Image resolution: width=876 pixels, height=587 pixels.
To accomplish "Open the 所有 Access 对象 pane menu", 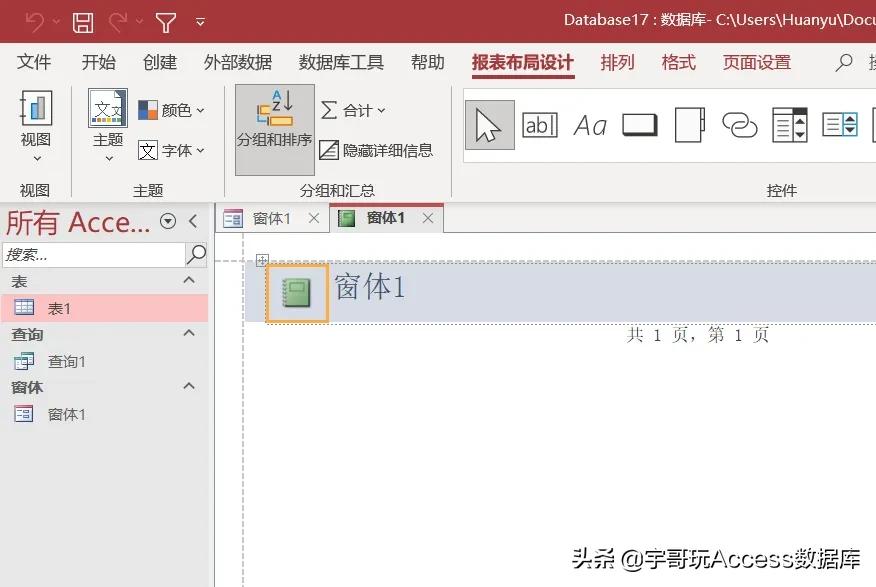I will click(x=168, y=221).
